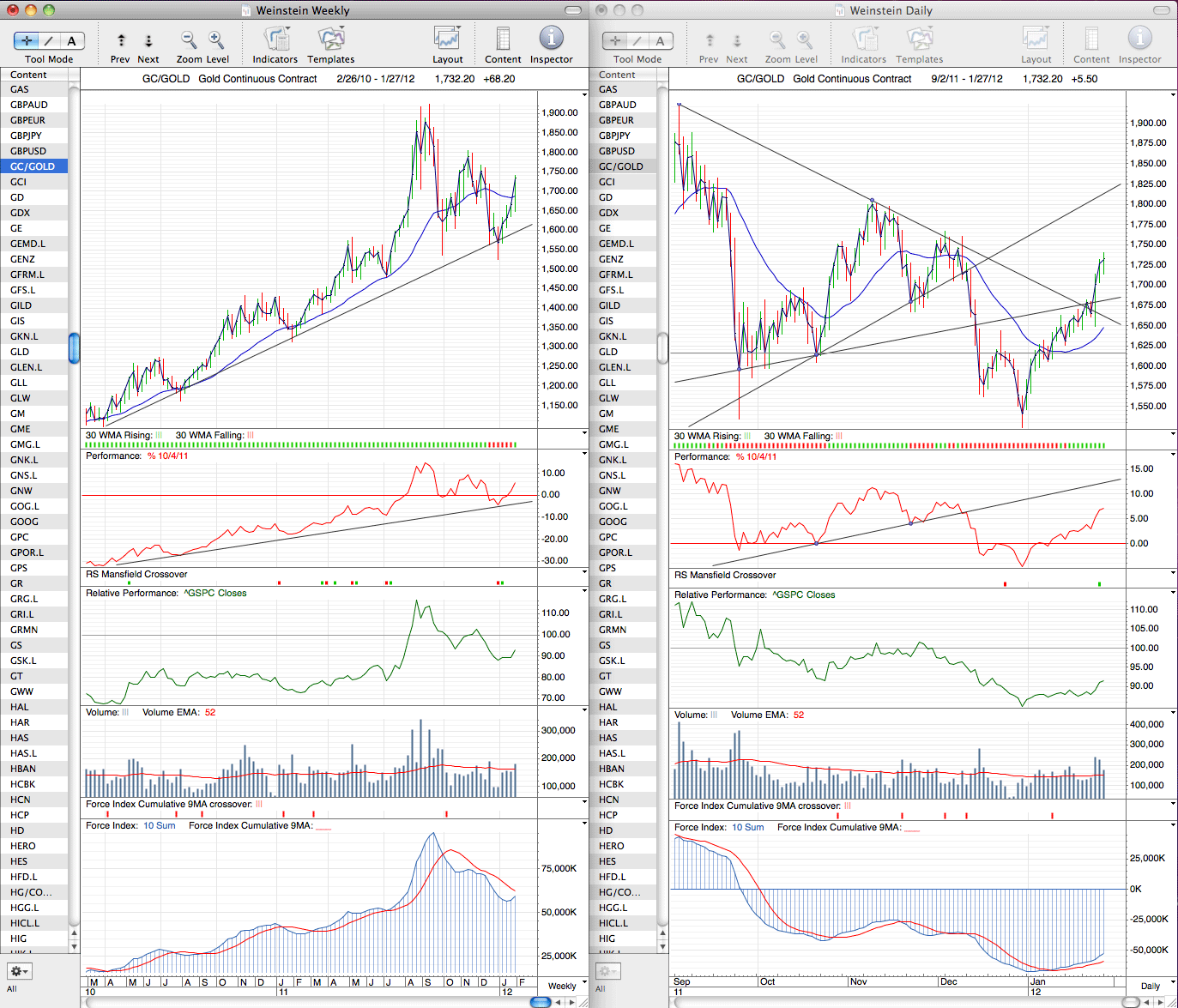Image resolution: width=1178 pixels, height=1008 pixels.
Task: Go to previous symbol in Weinstein Daily
Action: click(x=710, y=40)
